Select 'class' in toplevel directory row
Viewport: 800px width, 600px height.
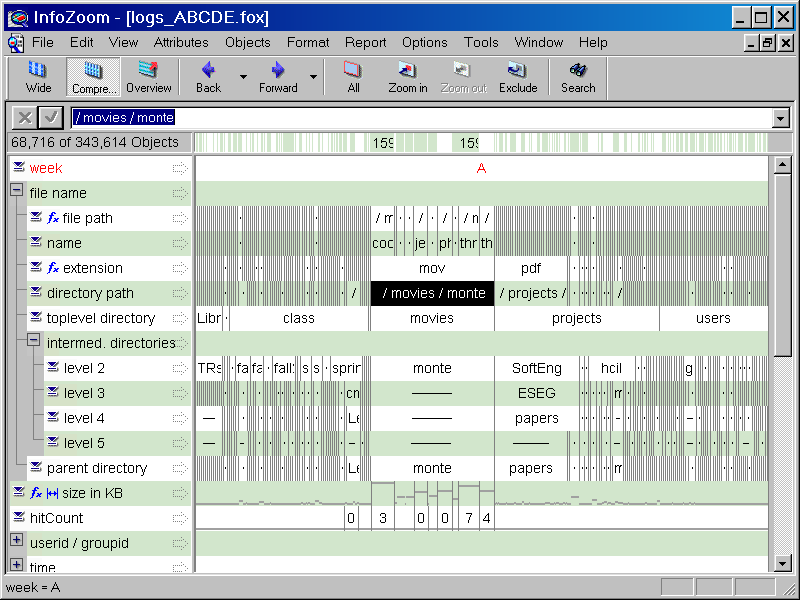point(299,318)
